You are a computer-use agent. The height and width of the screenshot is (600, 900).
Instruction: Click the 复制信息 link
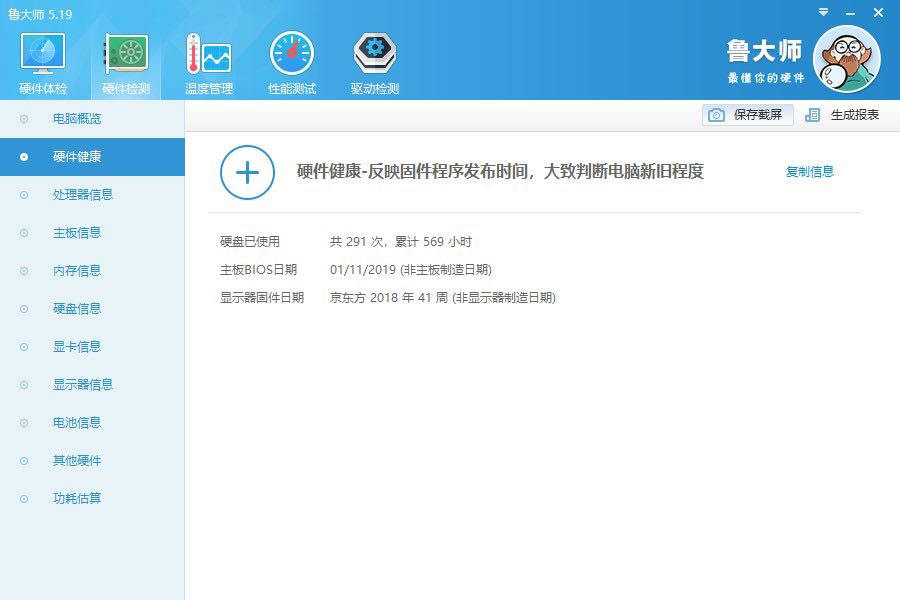[809, 171]
